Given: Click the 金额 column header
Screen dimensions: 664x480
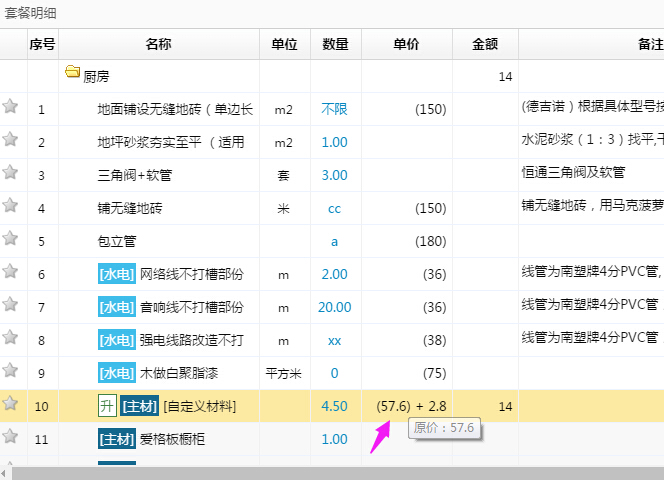Looking at the screenshot, I should pyautogui.click(x=485, y=44).
